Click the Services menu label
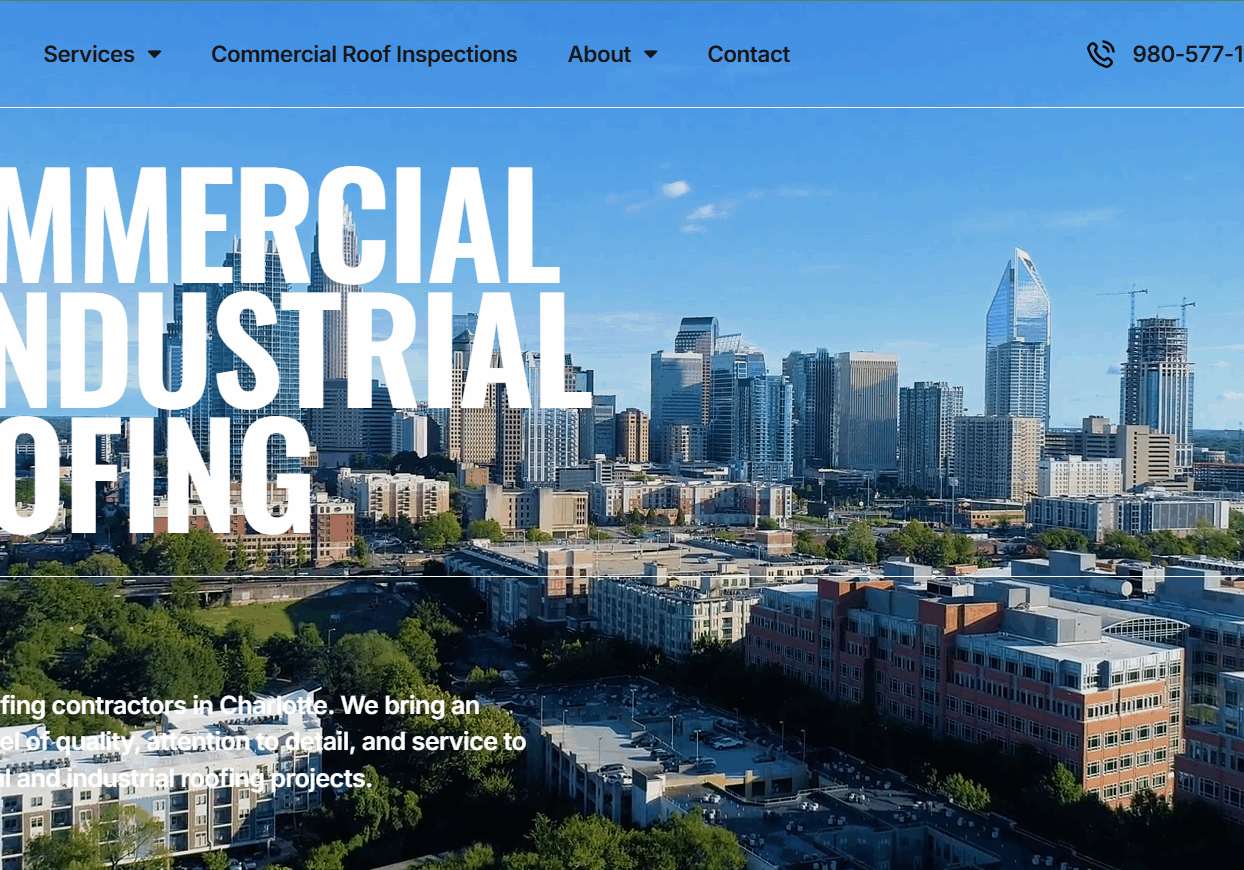The height and width of the screenshot is (870, 1244). click(x=89, y=55)
